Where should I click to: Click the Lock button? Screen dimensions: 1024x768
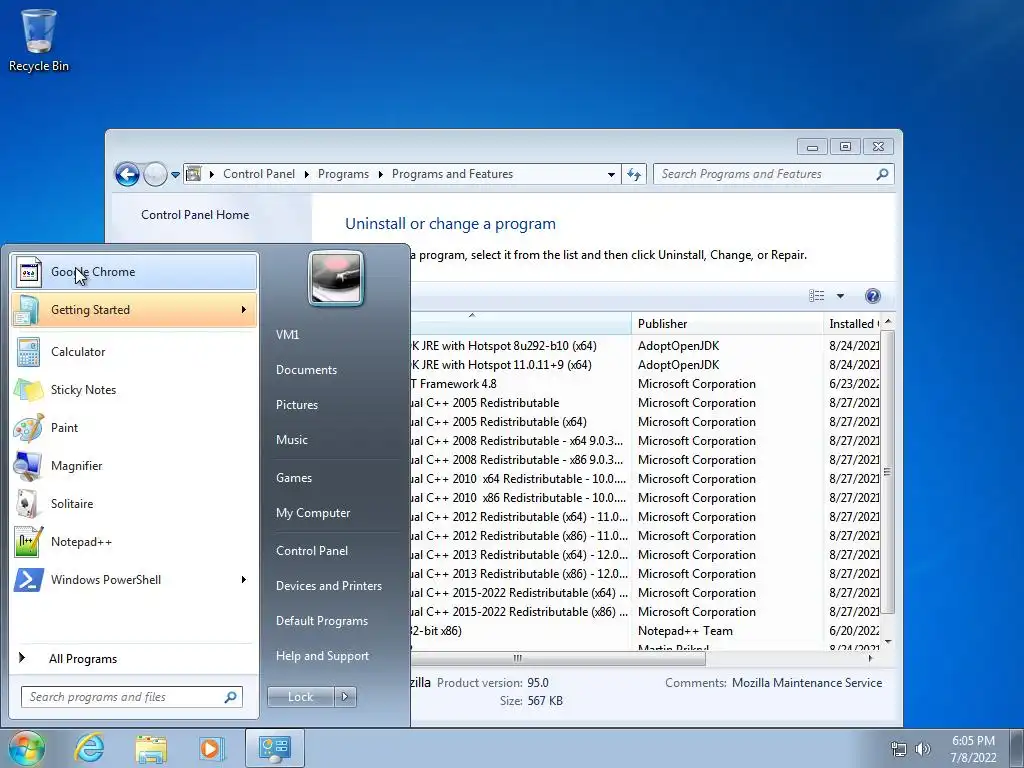tap(300, 697)
